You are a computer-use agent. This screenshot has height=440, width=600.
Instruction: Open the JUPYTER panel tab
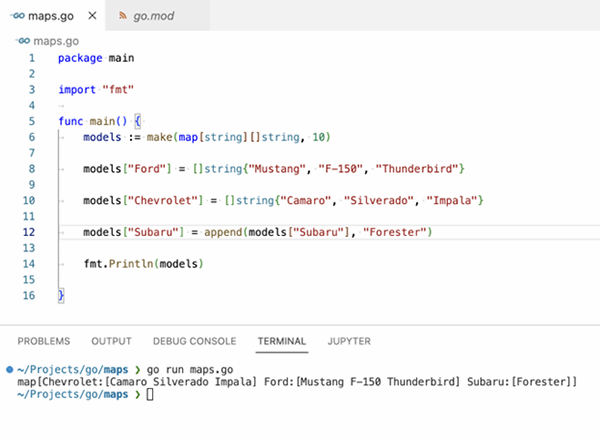(349, 341)
